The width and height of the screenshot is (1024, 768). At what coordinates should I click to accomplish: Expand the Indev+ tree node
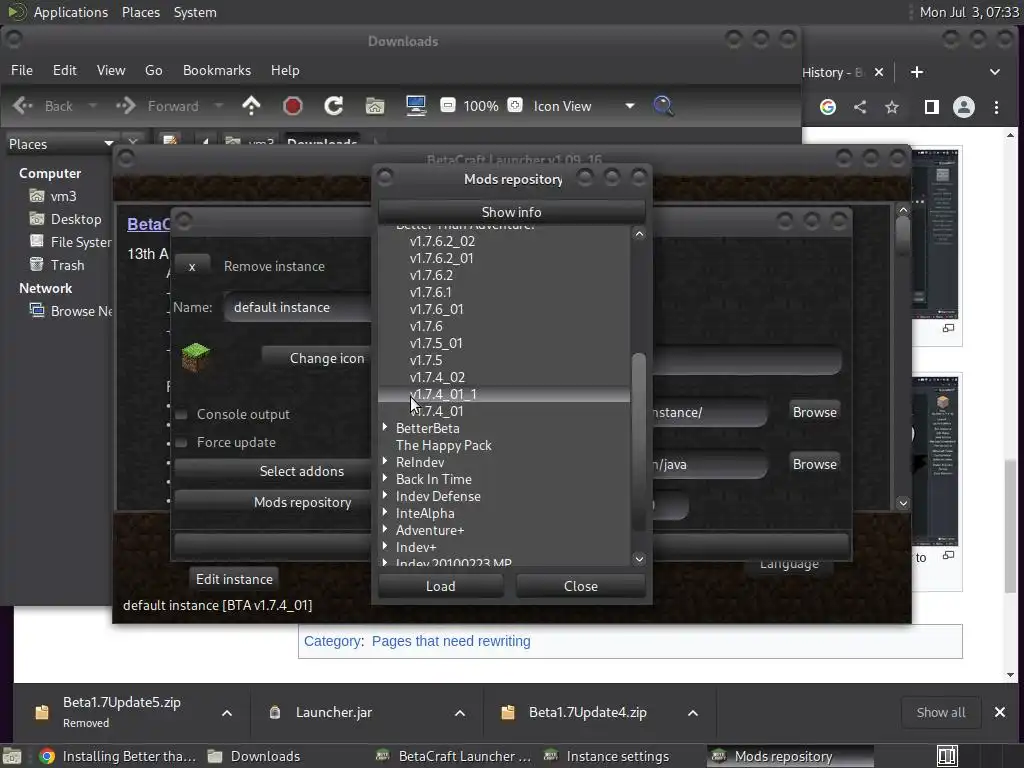(385, 546)
